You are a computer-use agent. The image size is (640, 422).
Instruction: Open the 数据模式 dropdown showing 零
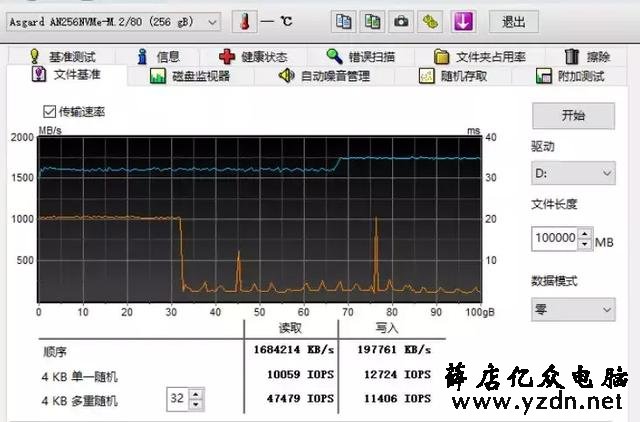(x=573, y=310)
